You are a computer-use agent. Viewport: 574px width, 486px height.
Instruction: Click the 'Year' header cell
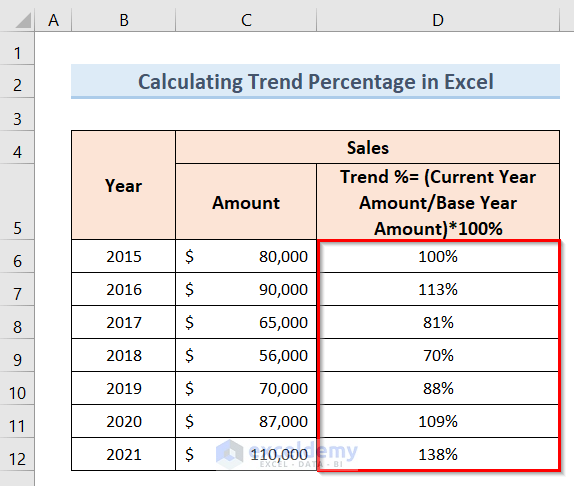[123, 185]
